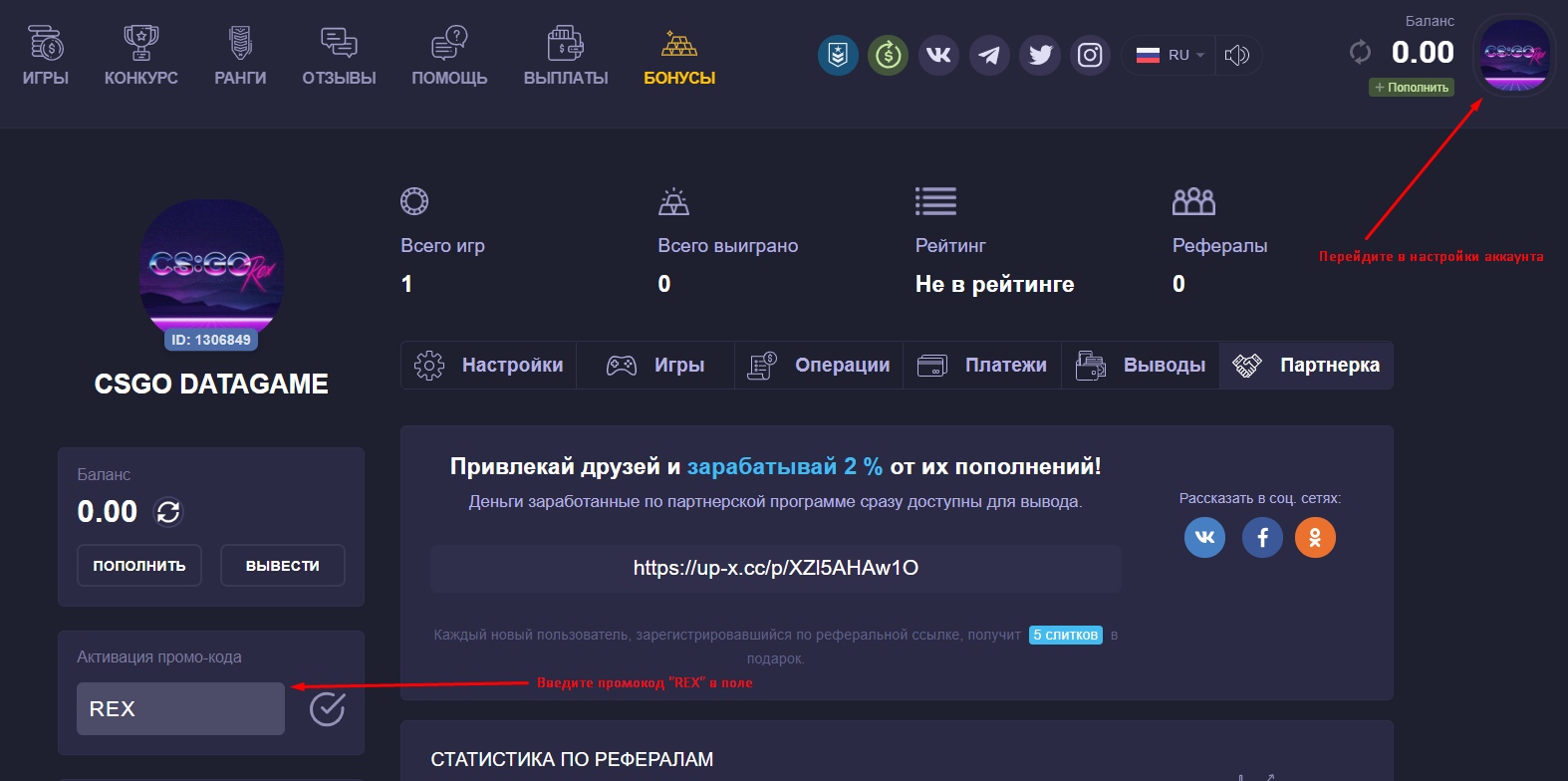Viewport: 1568px width, 781px height.
Task: Switch to the Операции tab
Action: pyautogui.click(x=819, y=366)
